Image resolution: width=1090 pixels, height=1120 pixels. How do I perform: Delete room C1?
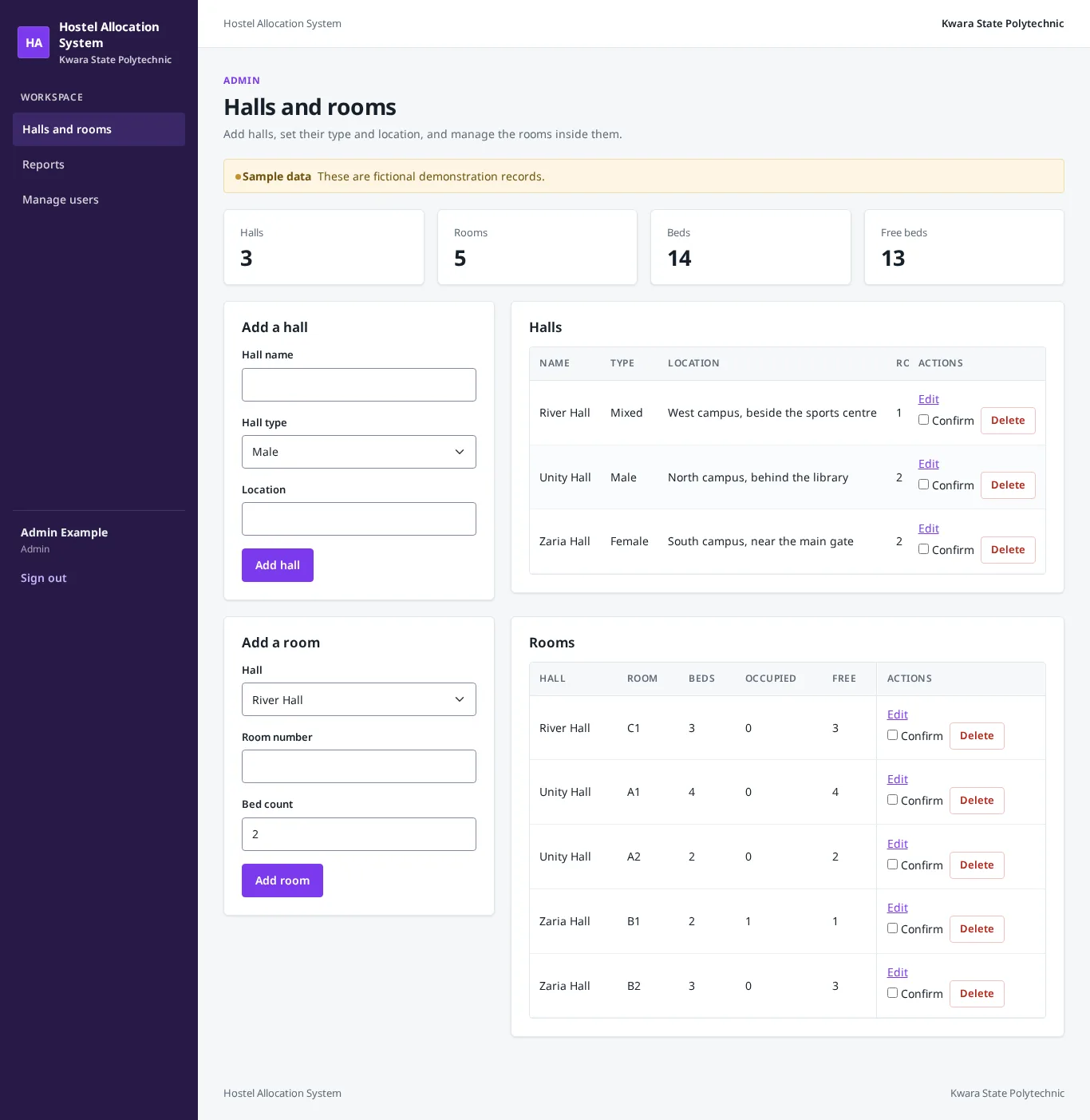(977, 736)
